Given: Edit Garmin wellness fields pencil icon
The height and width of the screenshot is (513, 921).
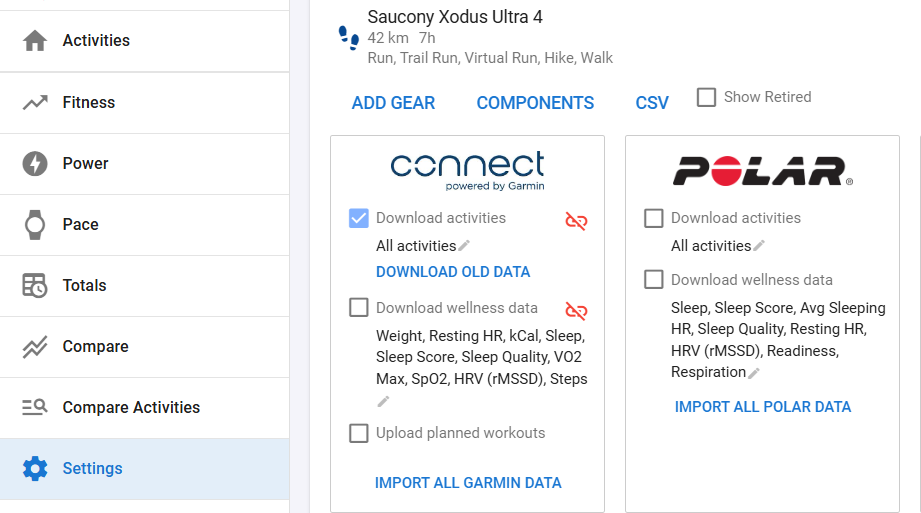Looking at the screenshot, I should click(383, 402).
